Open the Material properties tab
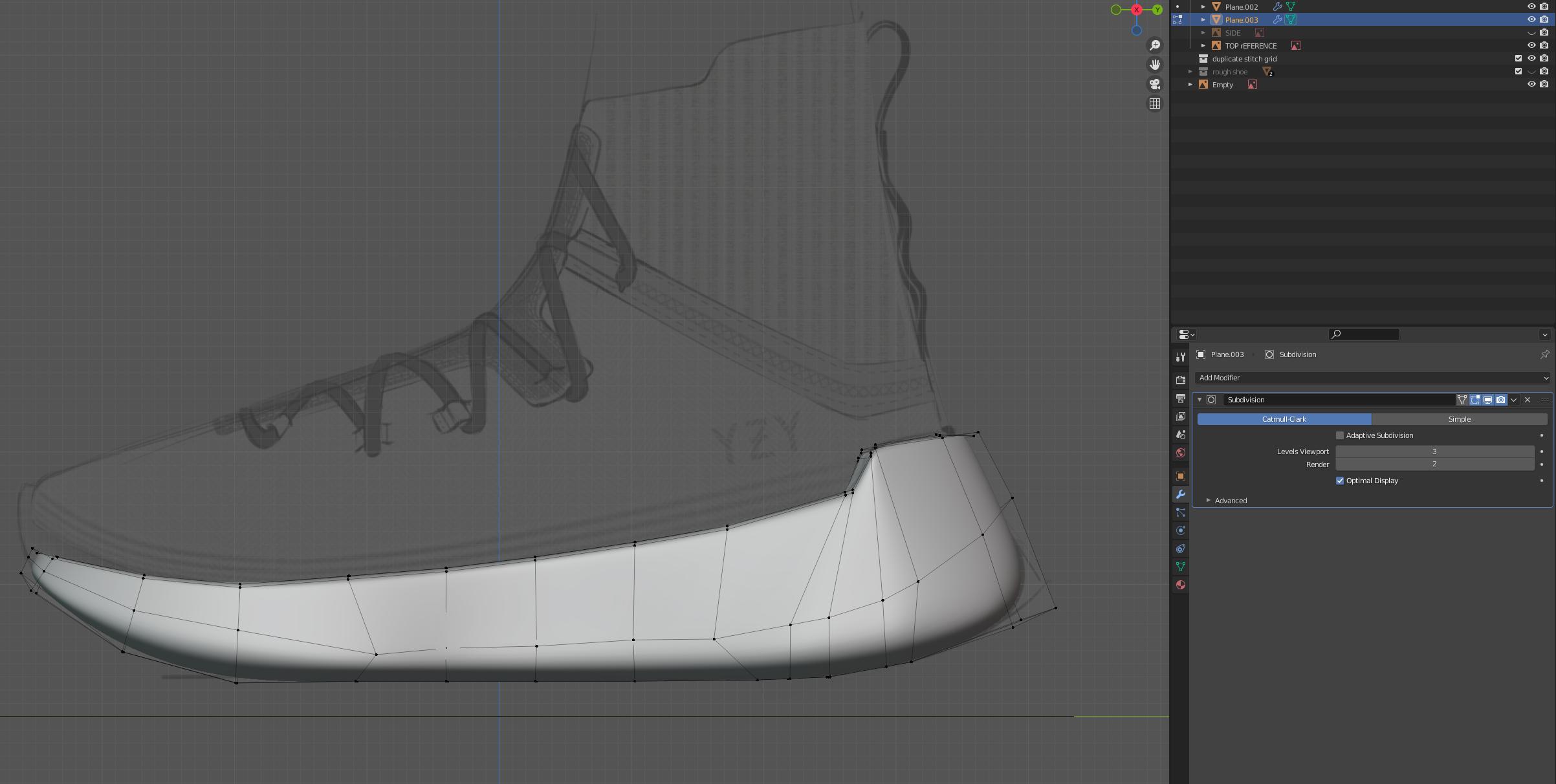1556x784 pixels. [1180, 585]
